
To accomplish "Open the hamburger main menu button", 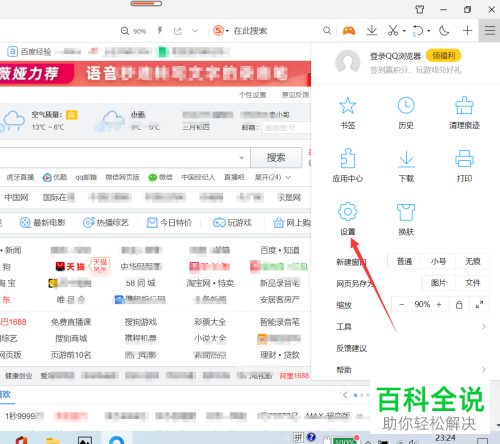I will point(490,31).
